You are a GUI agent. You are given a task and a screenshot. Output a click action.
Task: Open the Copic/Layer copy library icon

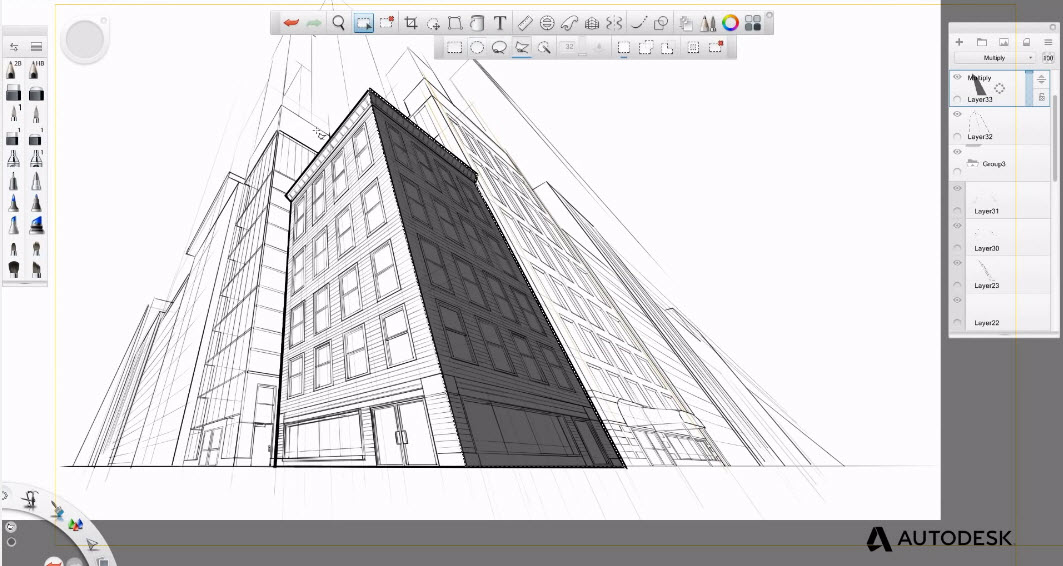point(686,23)
